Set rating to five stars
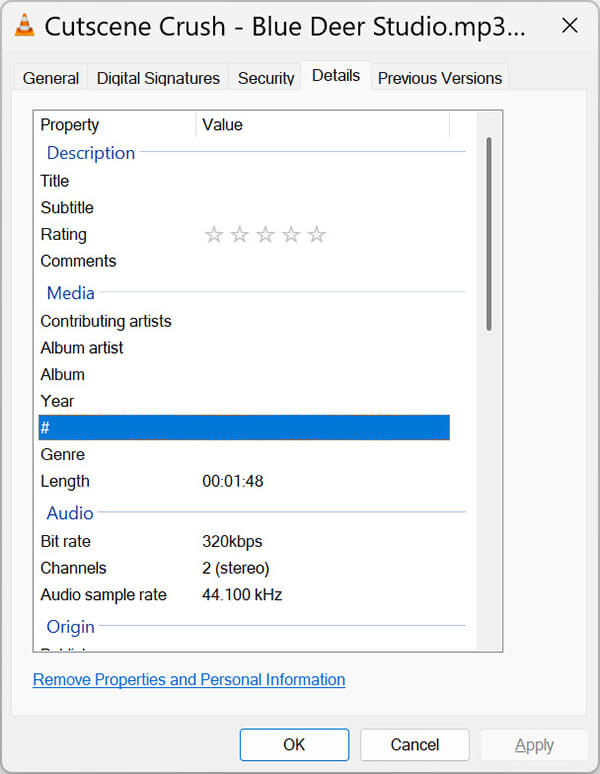The width and height of the screenshot is (600, 774). (x=317, y=234)
